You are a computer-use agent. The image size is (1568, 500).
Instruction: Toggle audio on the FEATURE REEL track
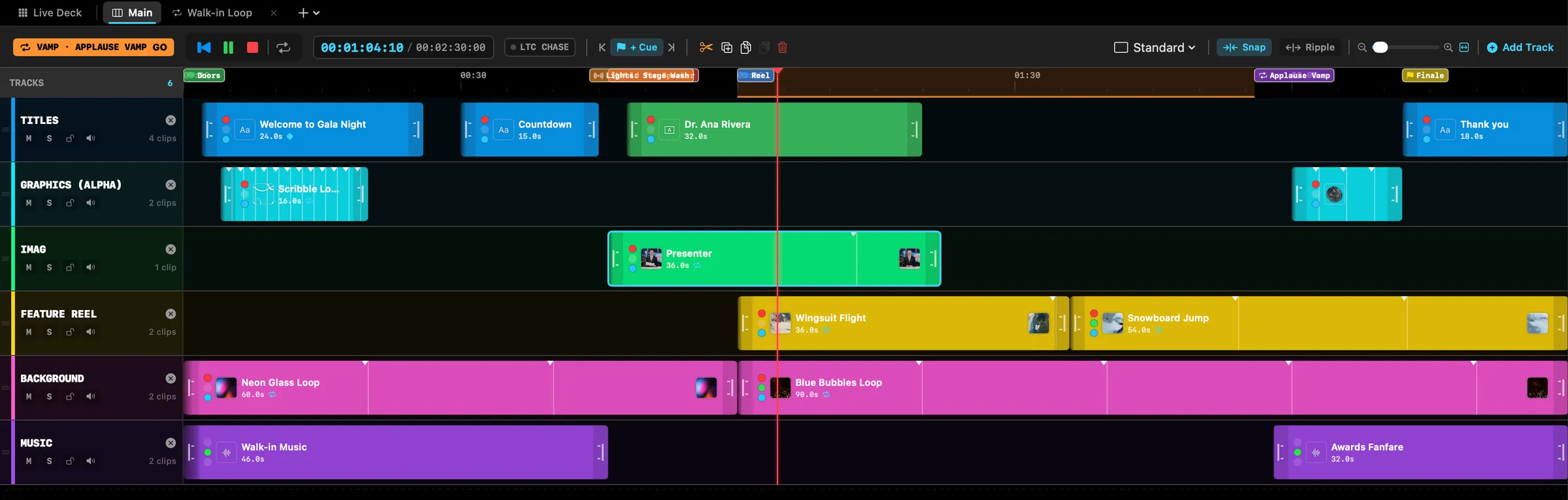91,332
